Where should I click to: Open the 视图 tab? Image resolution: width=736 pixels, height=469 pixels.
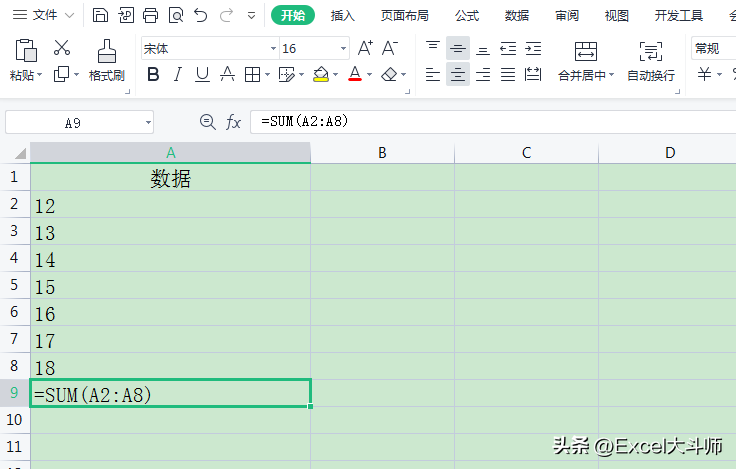pyautogui.click(x=617, y=16)
